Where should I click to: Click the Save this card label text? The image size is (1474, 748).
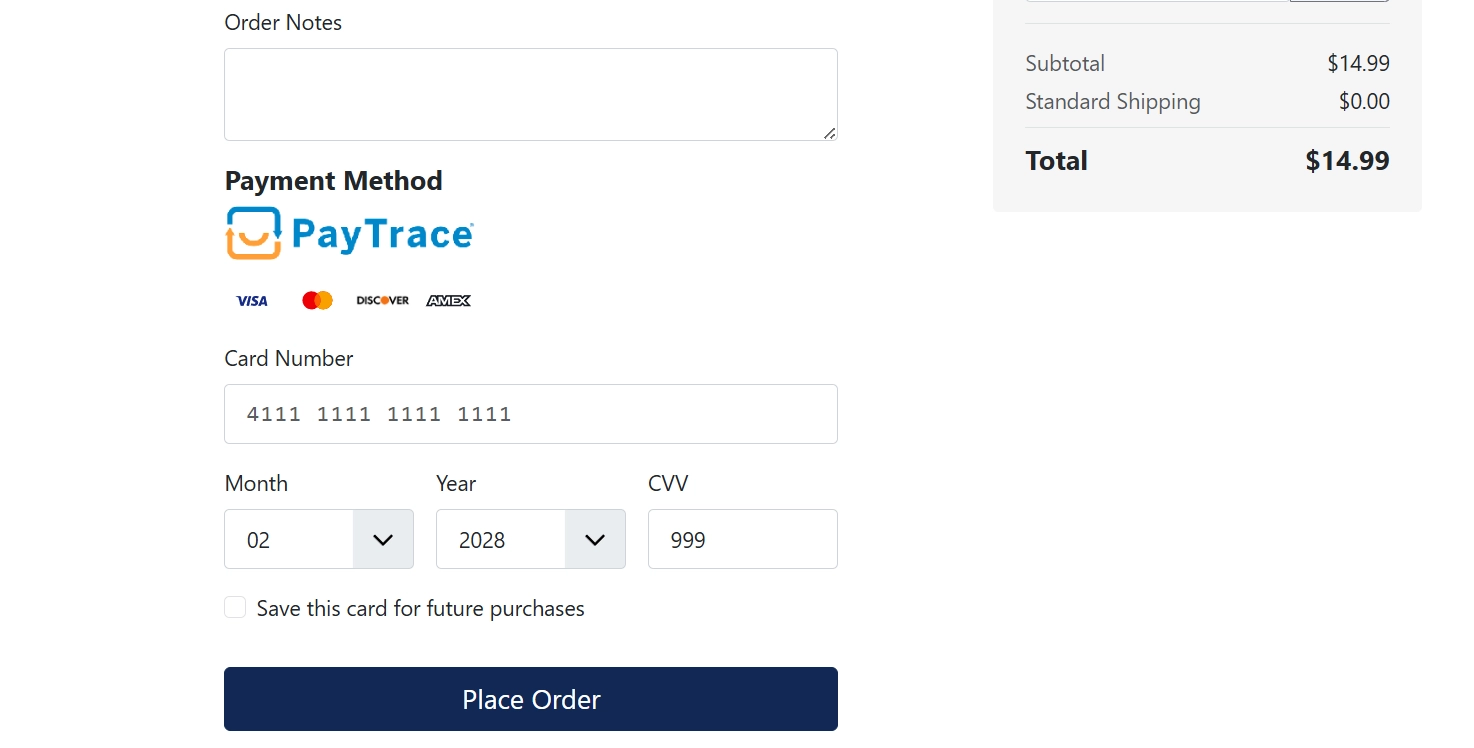point(420,608)
